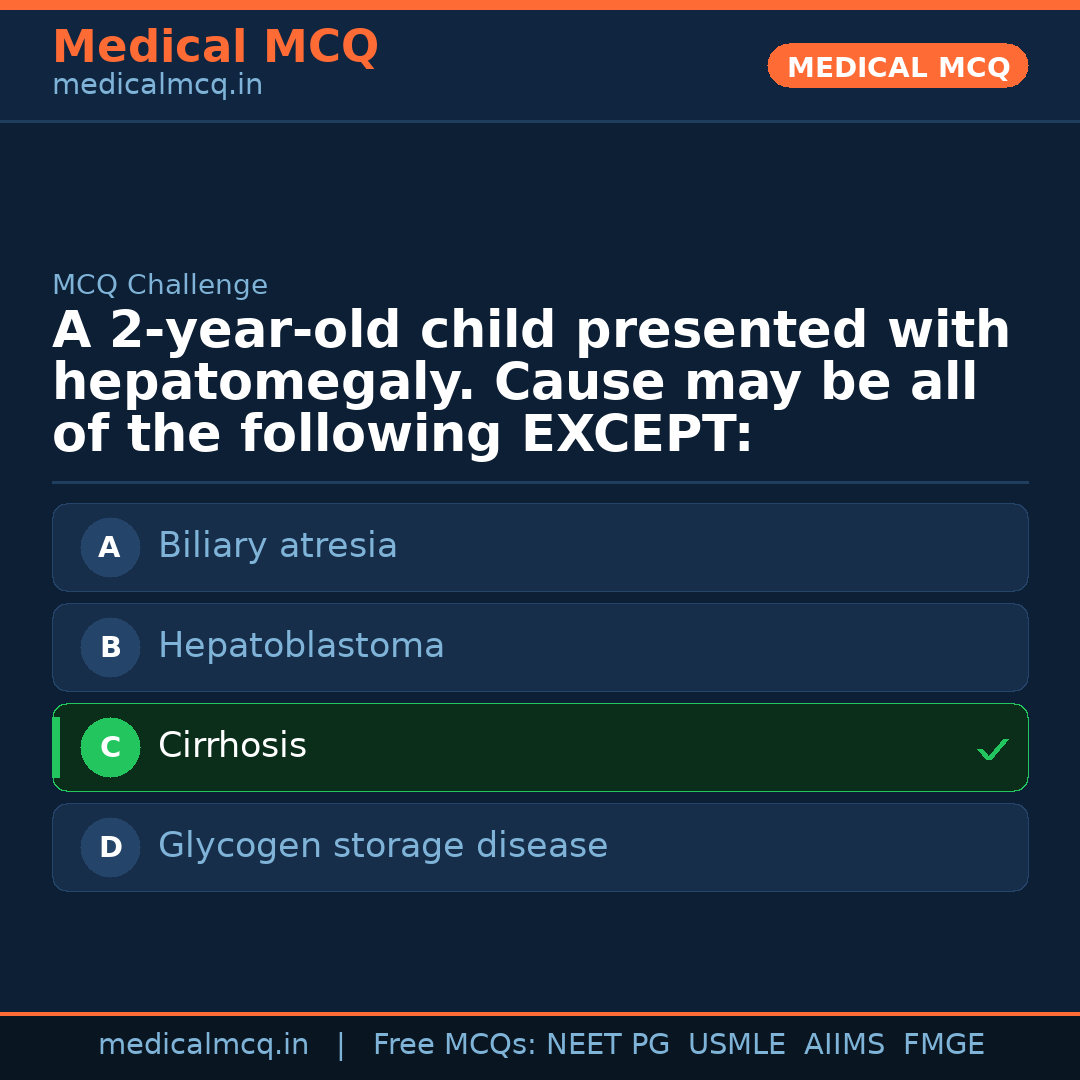Click FMGE in the footer
The width and height of the screenshot is (1080, 1080).
(943, 1045)
